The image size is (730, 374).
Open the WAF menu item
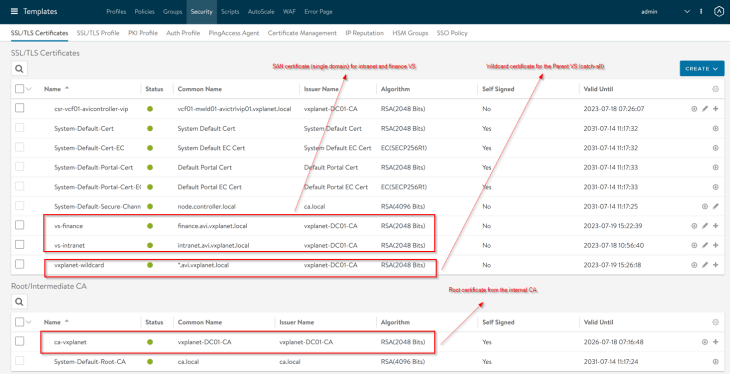[289, 12]
